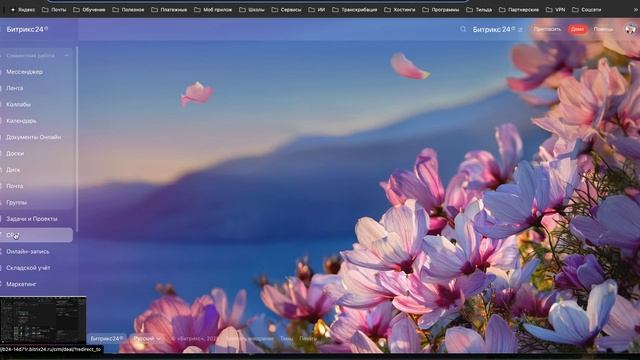Open the Соцсети bookmarks folder
The image size is (640, 360).
pyautogui.click(x=587, y=9)
